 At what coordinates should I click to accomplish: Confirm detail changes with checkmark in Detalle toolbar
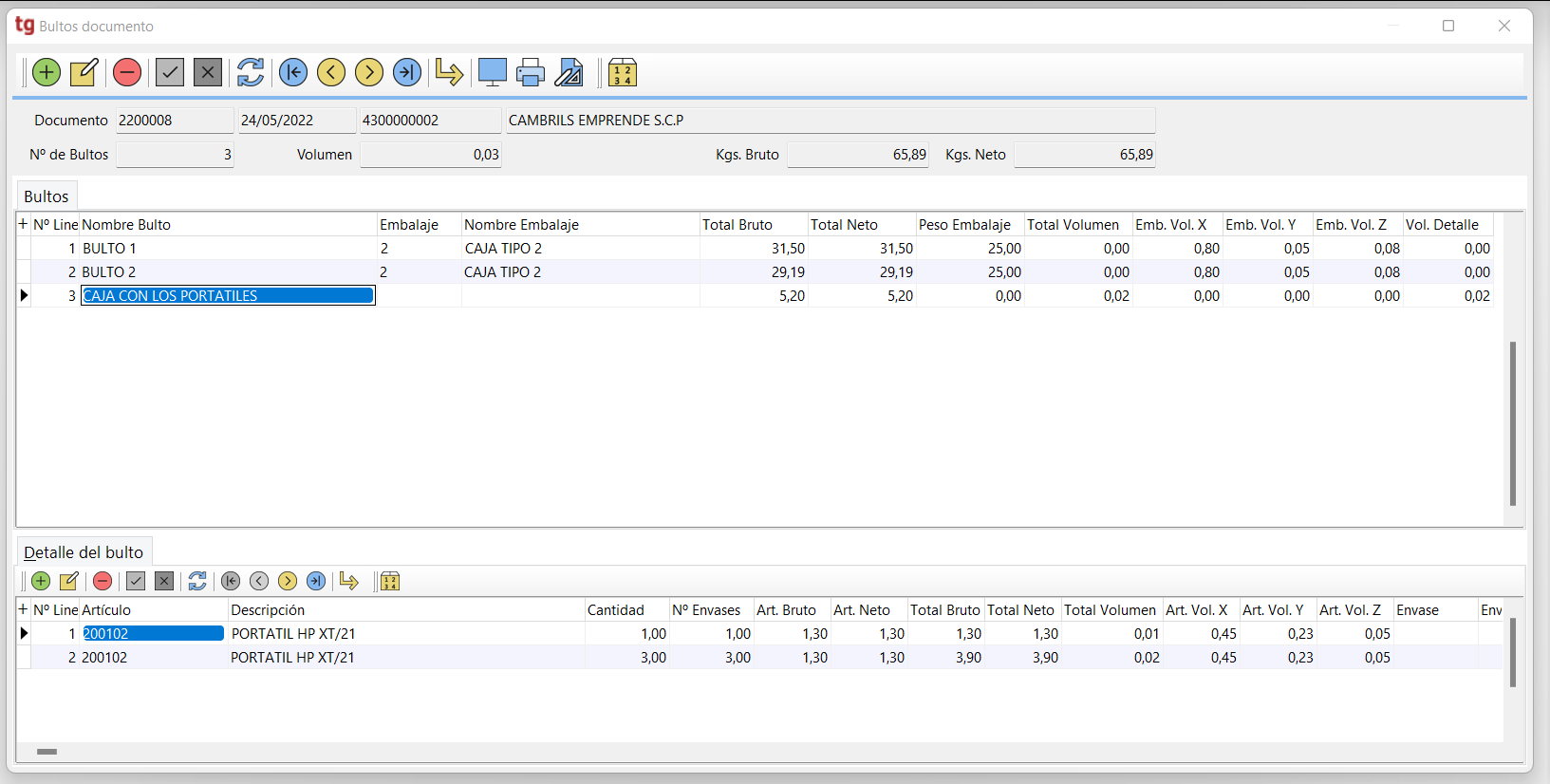point(136,581)
